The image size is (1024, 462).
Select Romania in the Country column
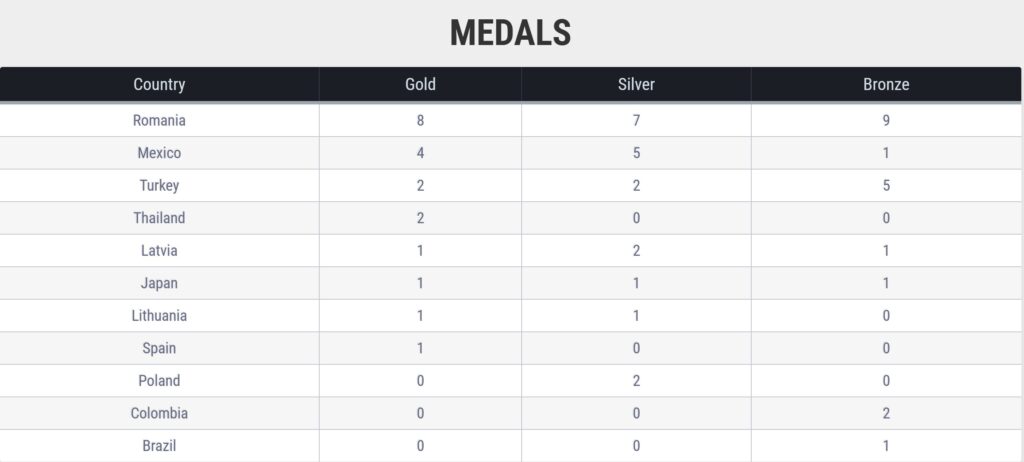click(159, 121)
